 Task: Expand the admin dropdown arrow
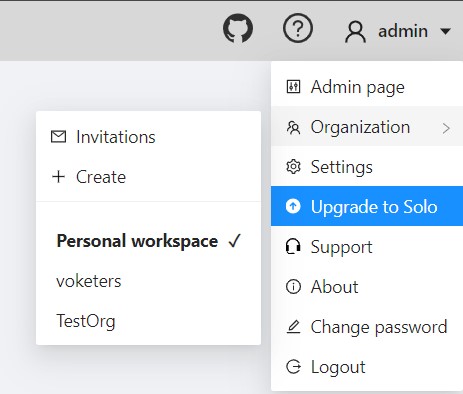[445, 32]
